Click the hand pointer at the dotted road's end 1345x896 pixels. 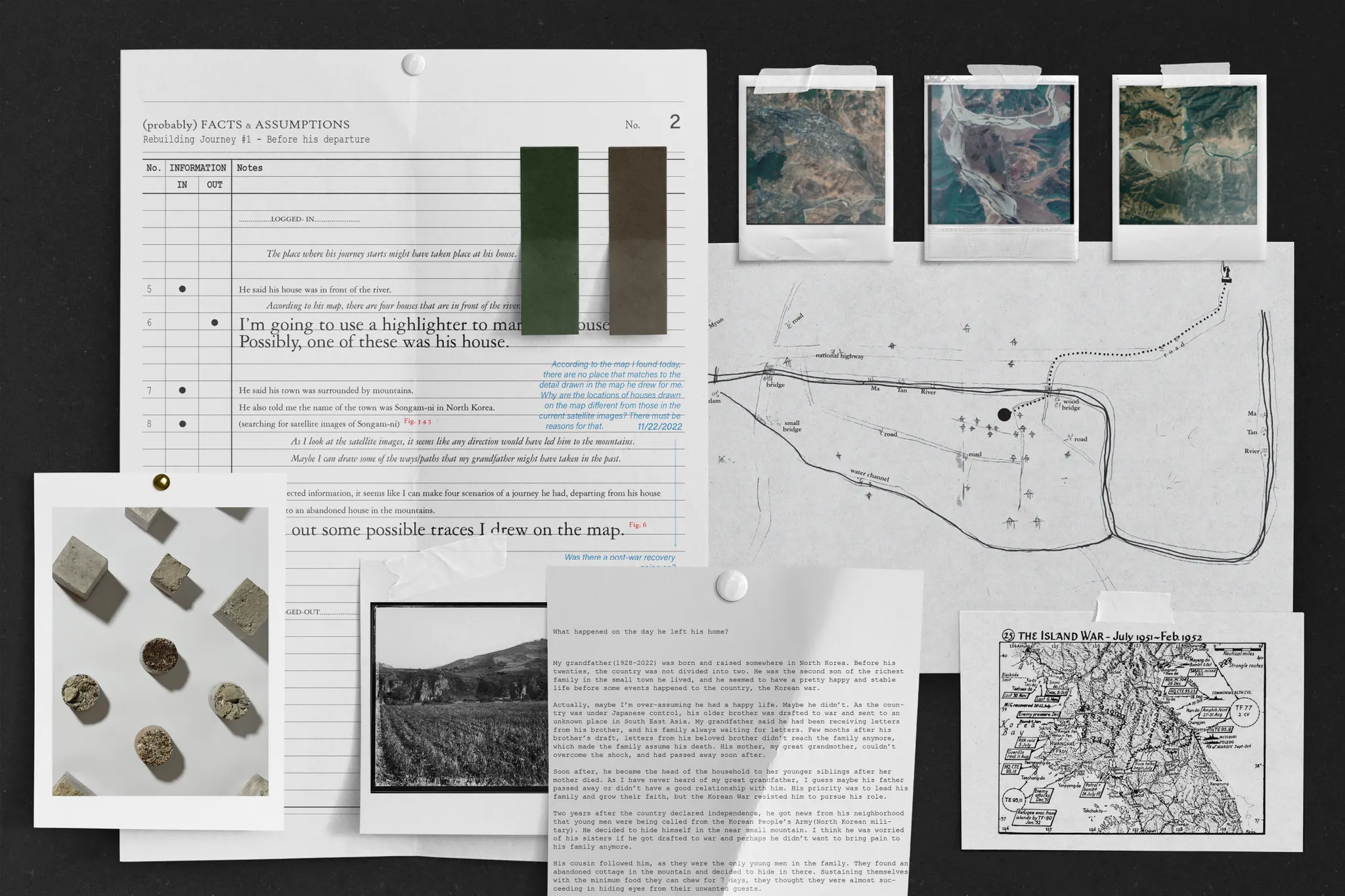(1225, 272)
